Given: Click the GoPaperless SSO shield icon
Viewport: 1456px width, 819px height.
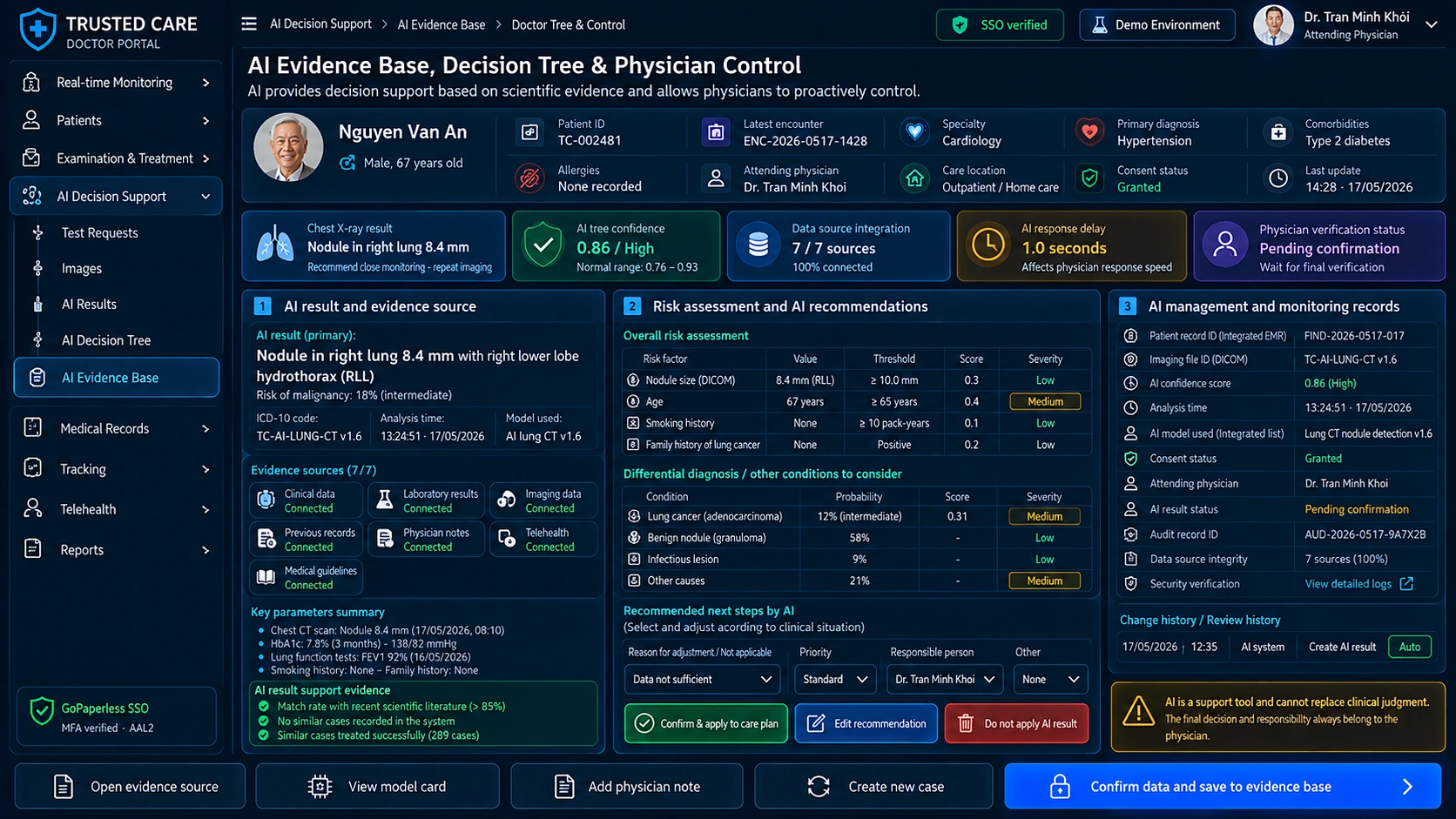Looking at the screenshot, I should (x=42, y=712).
